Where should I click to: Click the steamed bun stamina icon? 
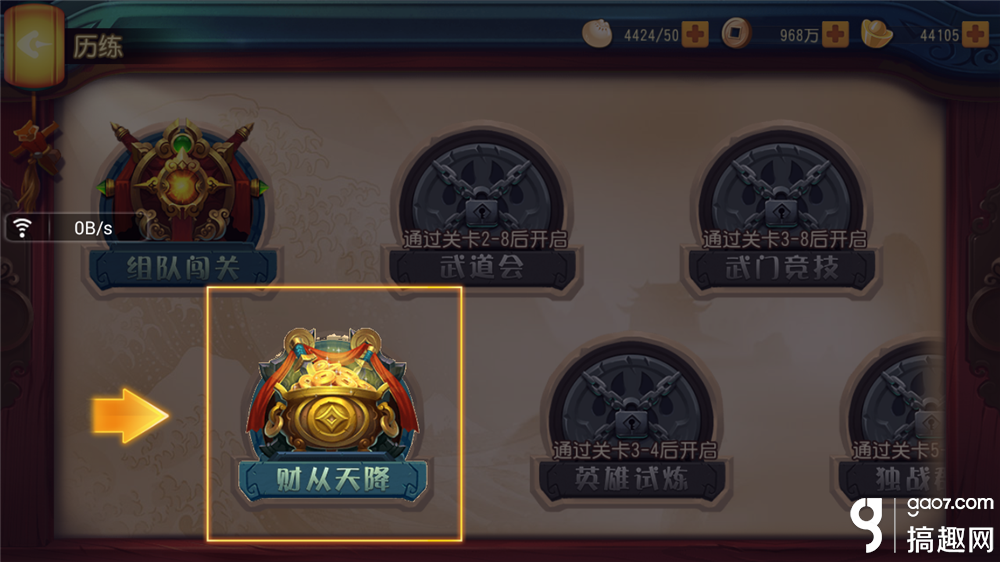coord(597,33)
